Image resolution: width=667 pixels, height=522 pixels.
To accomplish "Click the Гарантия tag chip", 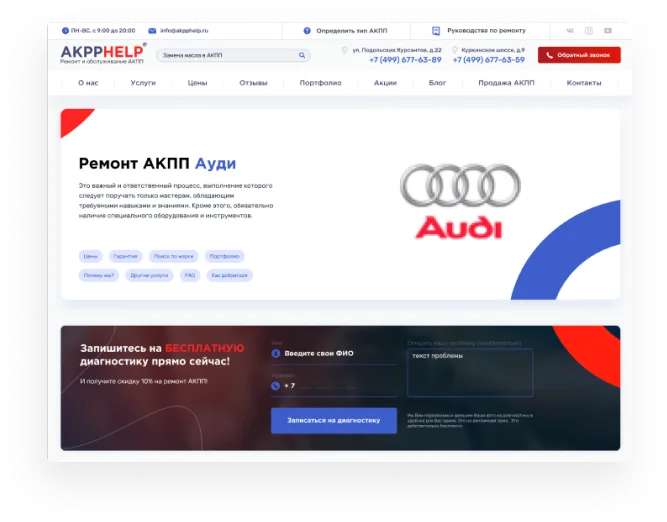I will tap(125, 256).
